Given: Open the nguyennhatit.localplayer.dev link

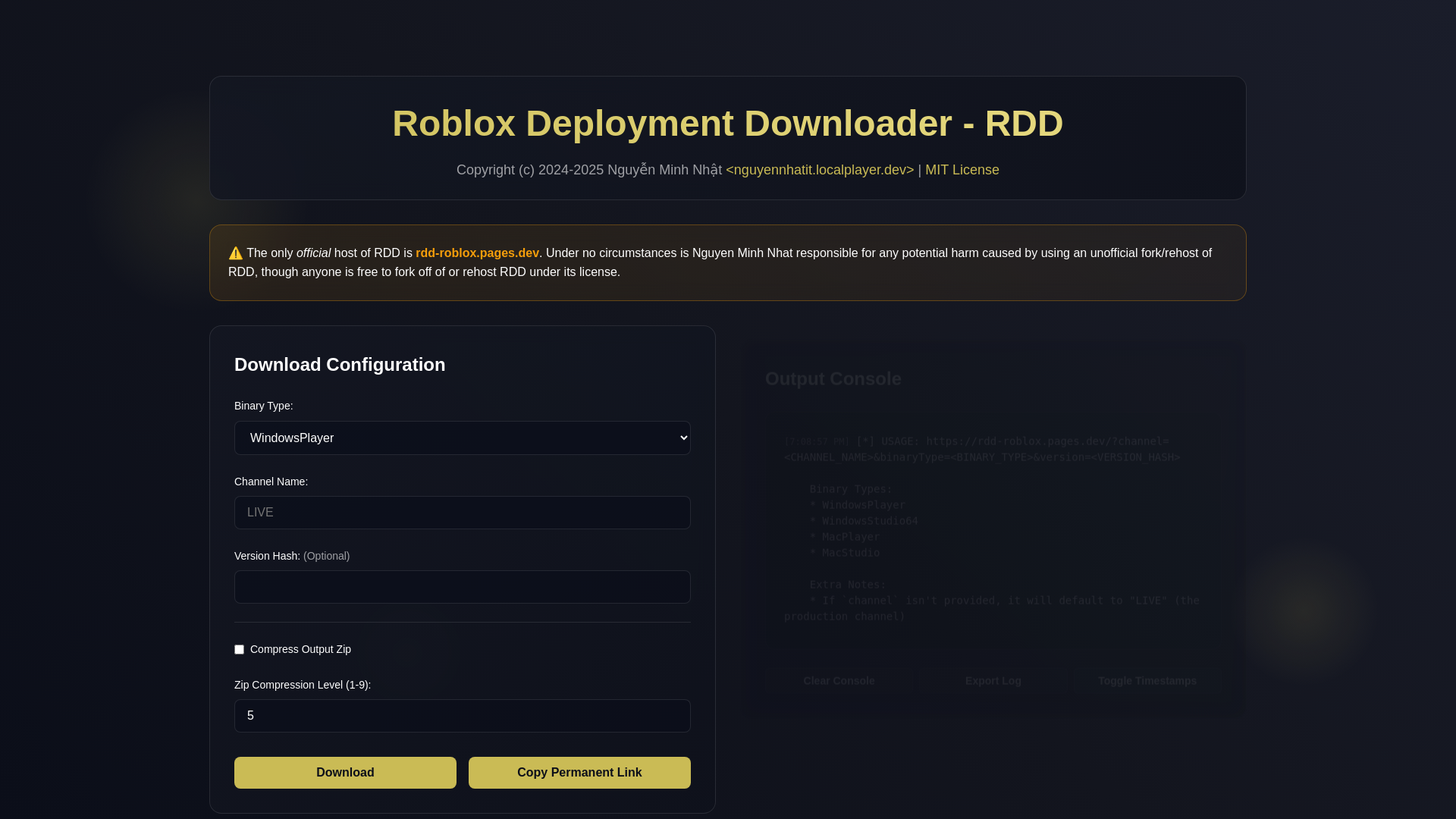Looking at the screenshot, I should click(x=820, y=170).
